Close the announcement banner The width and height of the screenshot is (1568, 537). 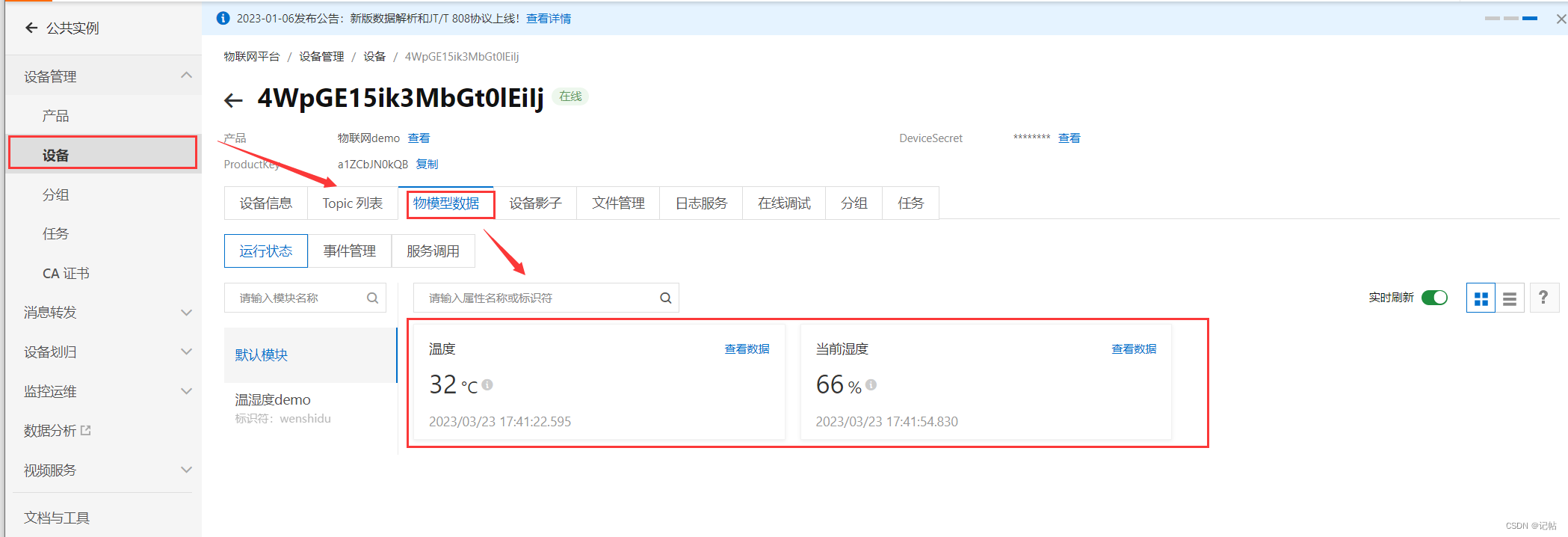1561,19
